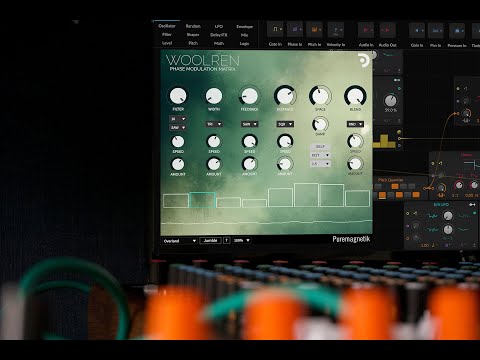The height and width of the screenshot is (360, 480).
Task: Open the SAW waveform dropdown under Filter
Action: (178, 127)
